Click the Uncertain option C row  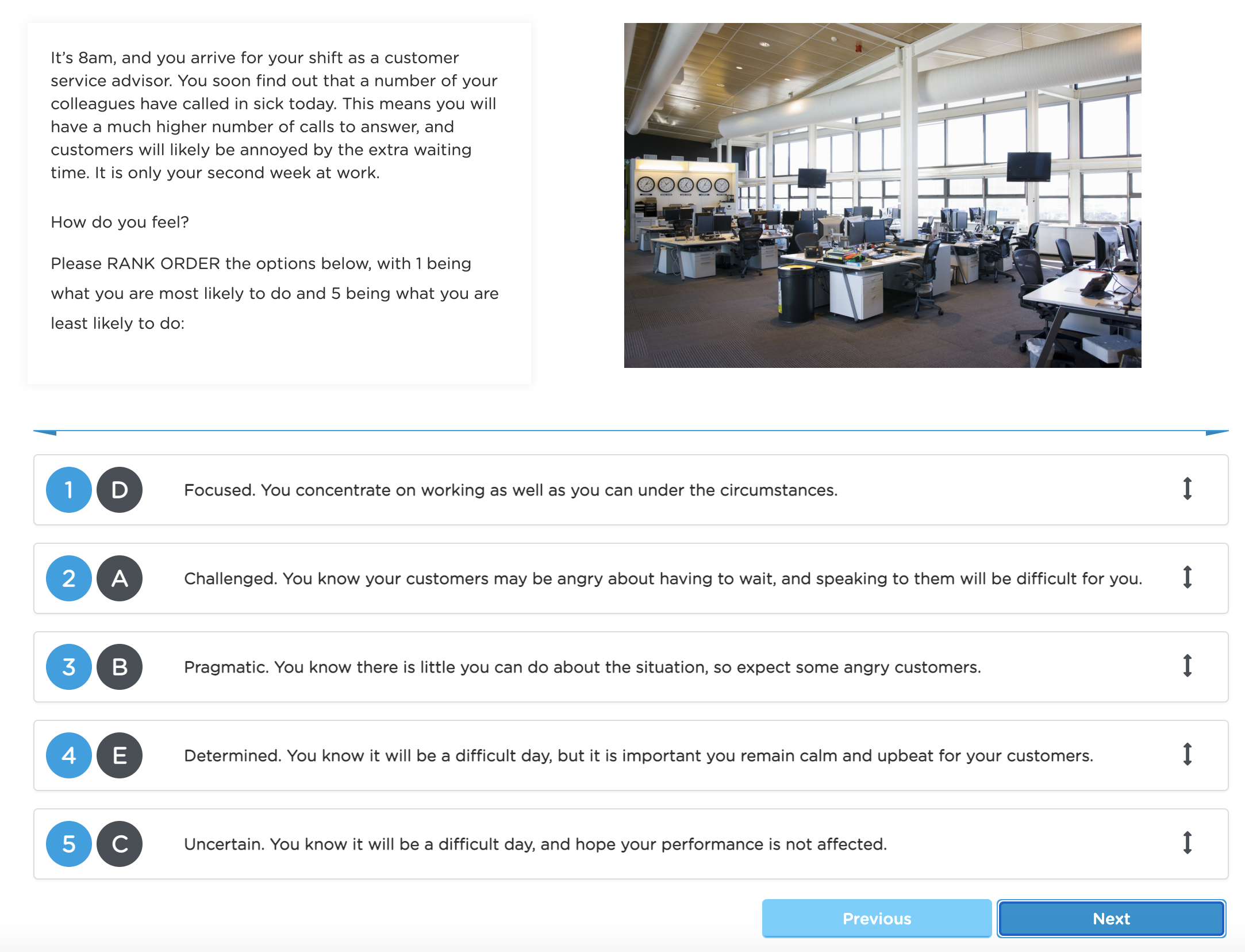[x=631, y=843]
